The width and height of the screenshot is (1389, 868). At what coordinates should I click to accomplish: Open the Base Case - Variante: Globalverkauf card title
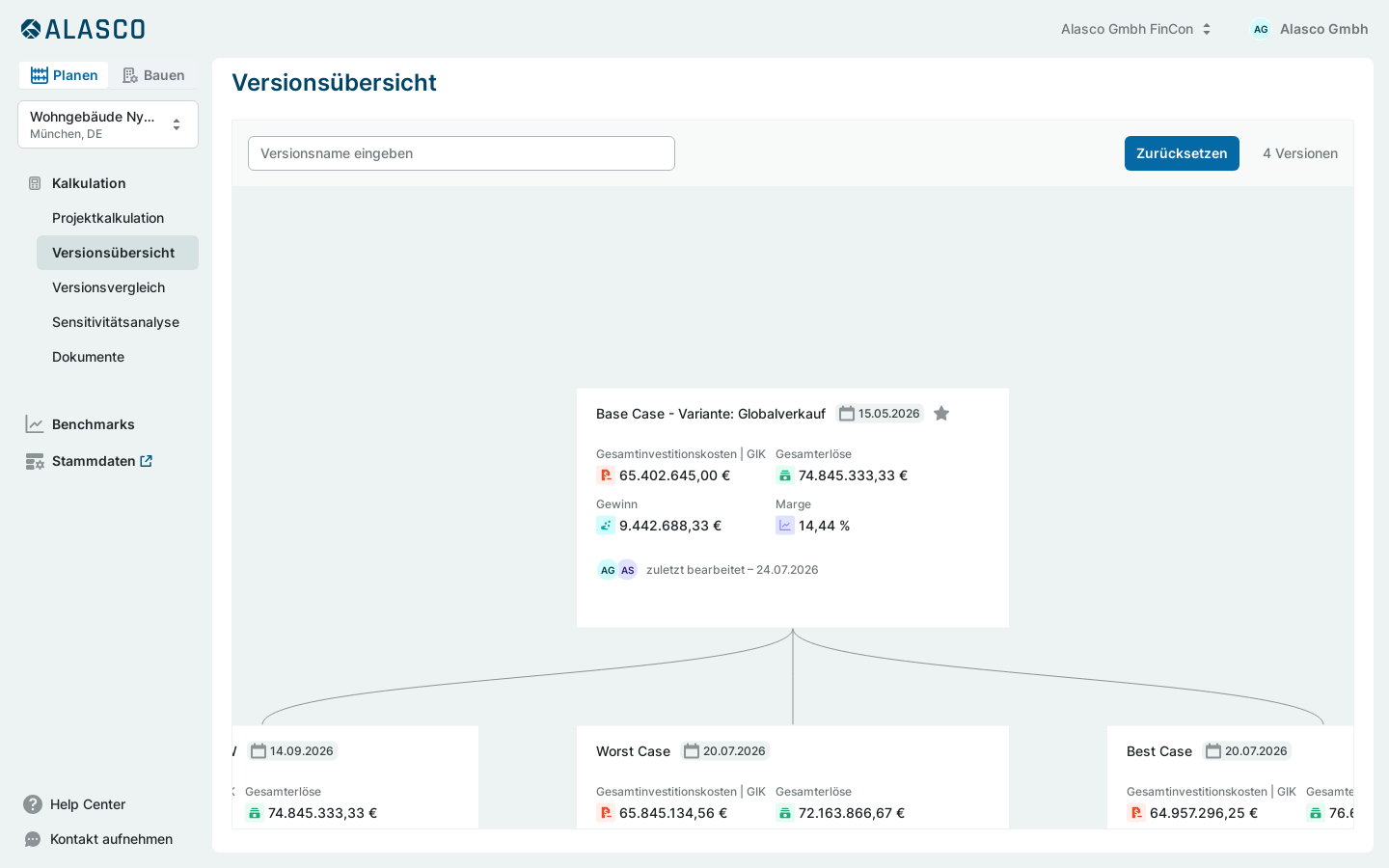click(x=711, y=414)
